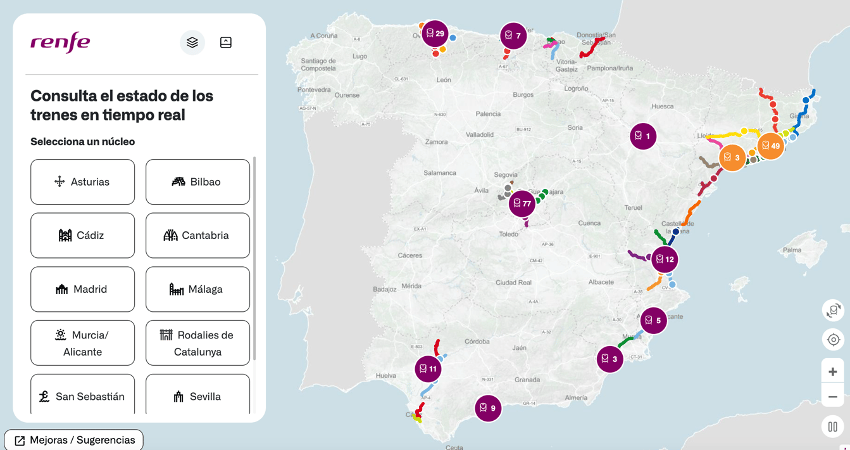Click the Palma label on map
The height and width of the screenshot is (450, 850).
point(792,250)
